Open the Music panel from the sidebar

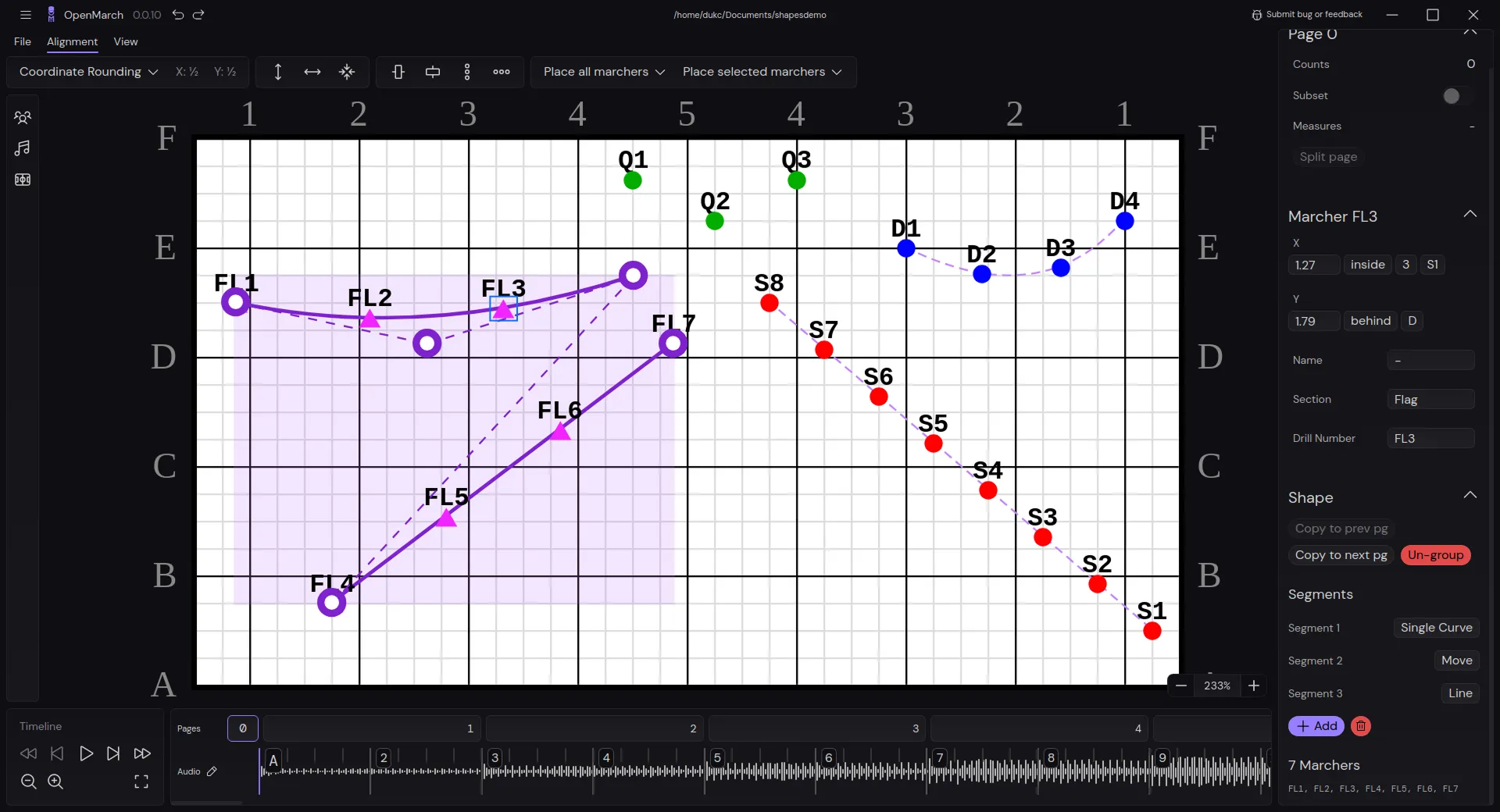click(x=23, y=148)
